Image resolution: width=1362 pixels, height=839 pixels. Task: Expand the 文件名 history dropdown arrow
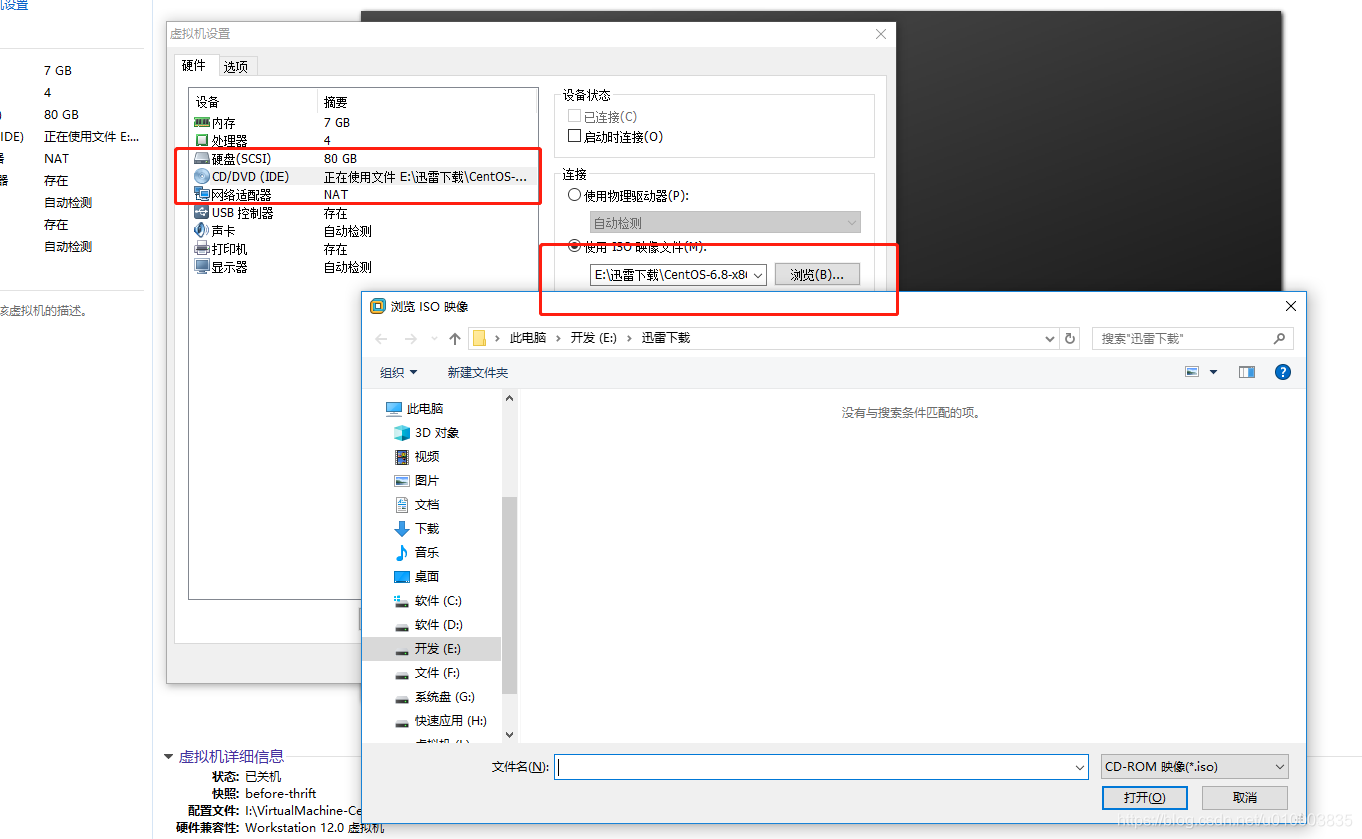point(1079,767)
